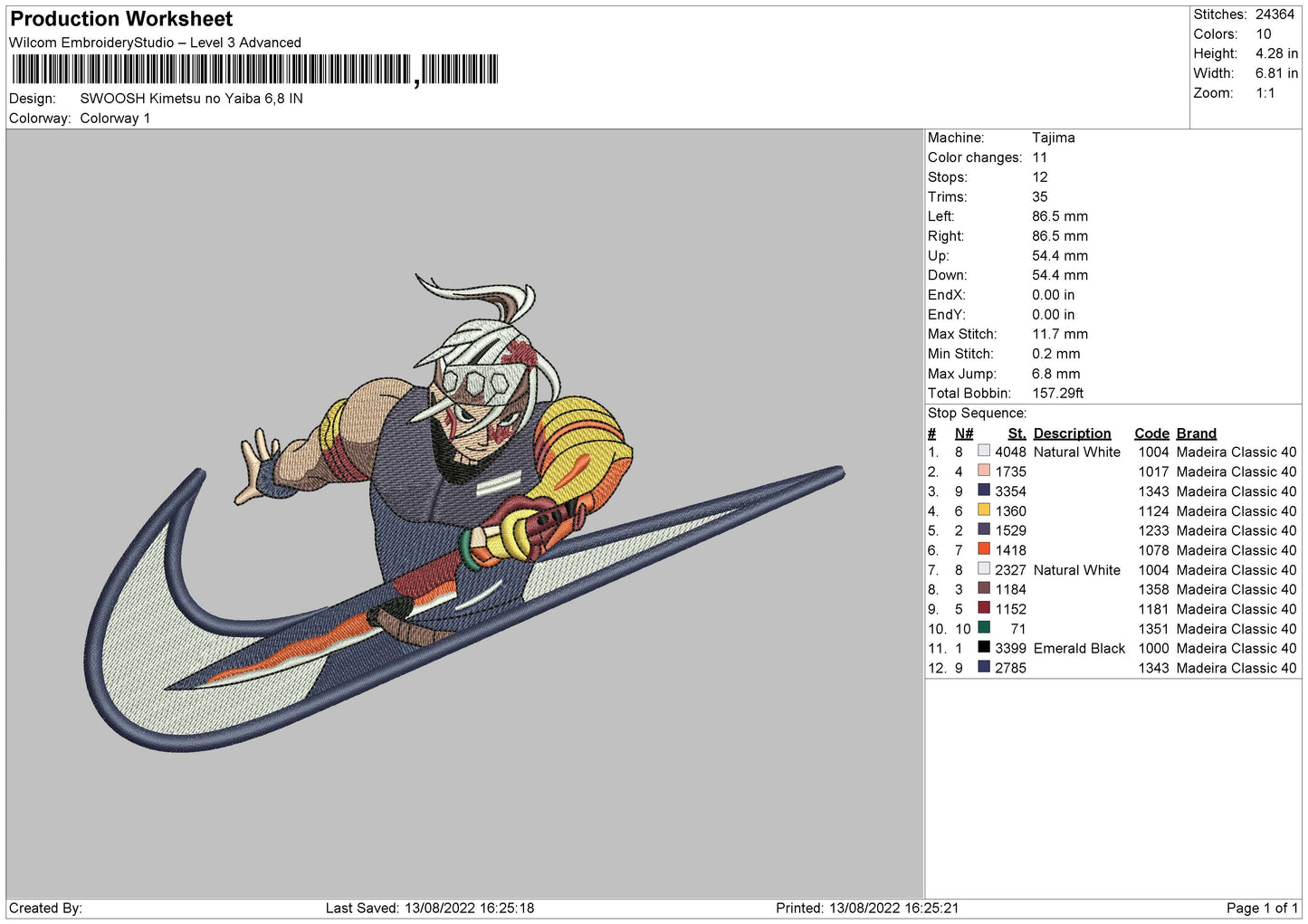Click the Zoom value 1:1
The height and width of the screenshot is (924, 1308).
[1265, 93]
